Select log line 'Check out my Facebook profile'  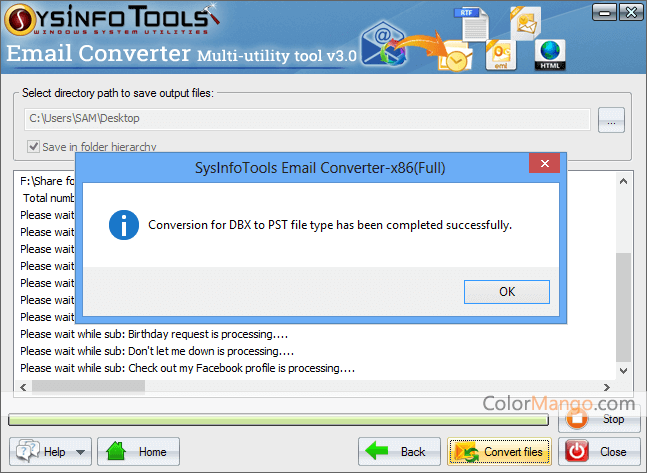pos(187,368)
